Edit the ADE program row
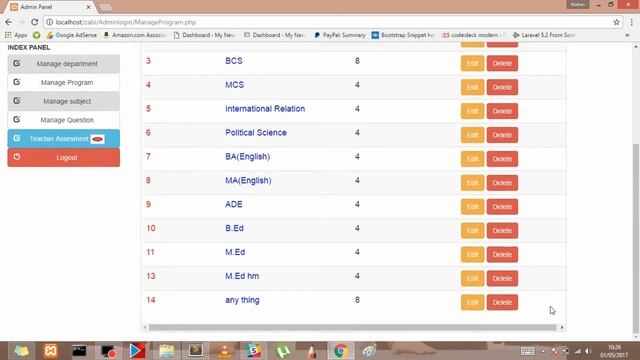 (472, 207)
